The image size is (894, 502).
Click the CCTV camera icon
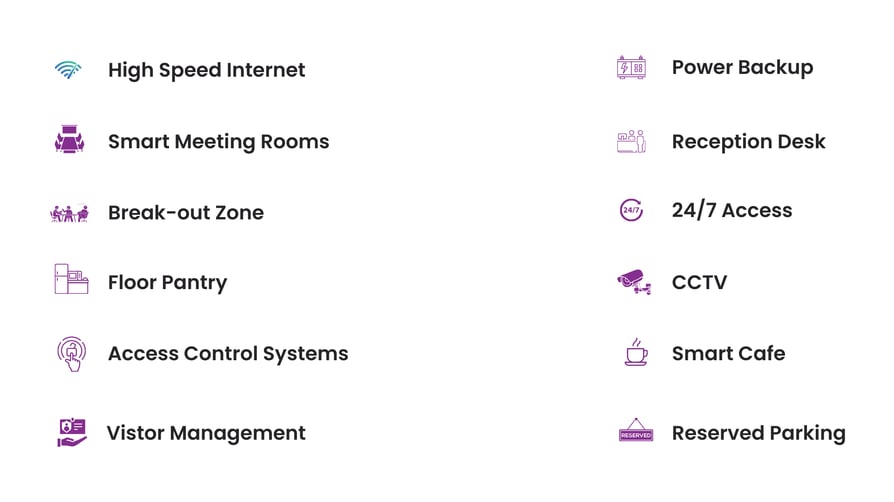pos(633,282)
